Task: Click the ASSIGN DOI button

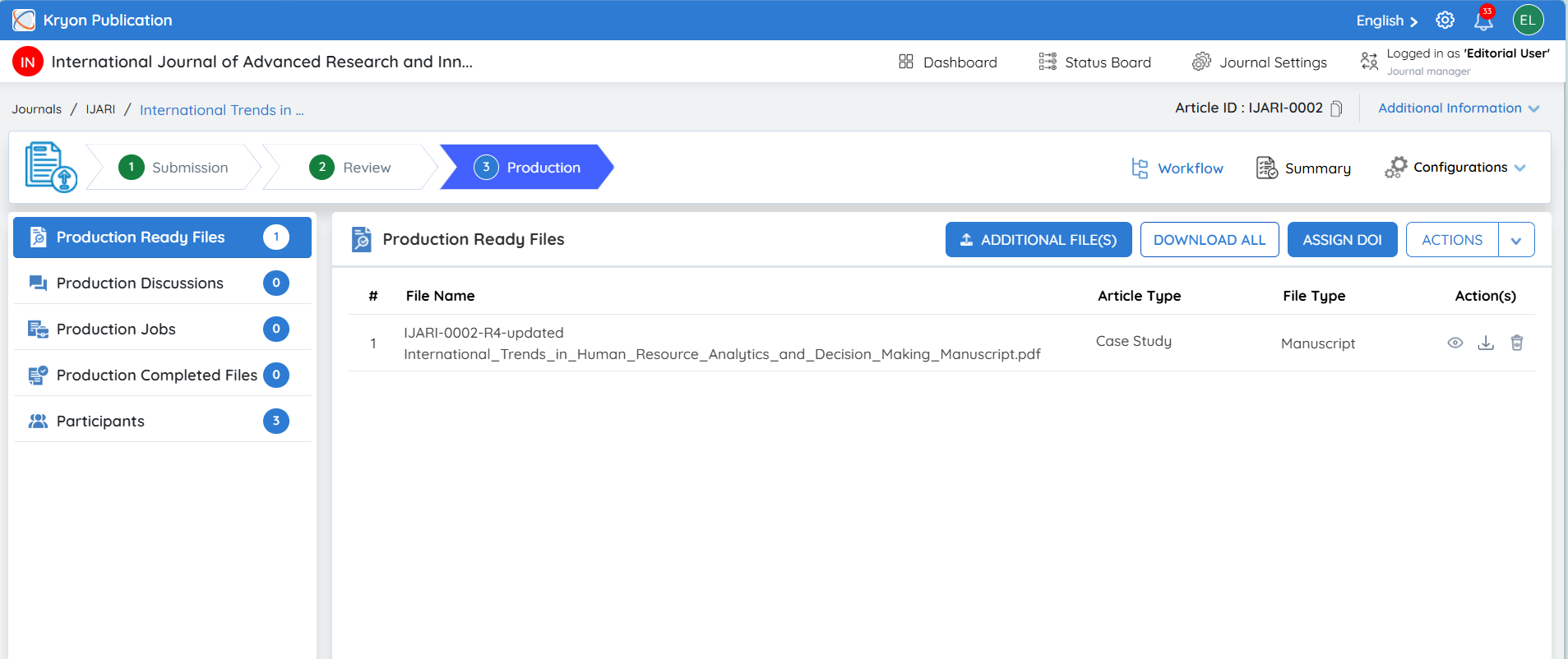Action: coord(1342,240)
